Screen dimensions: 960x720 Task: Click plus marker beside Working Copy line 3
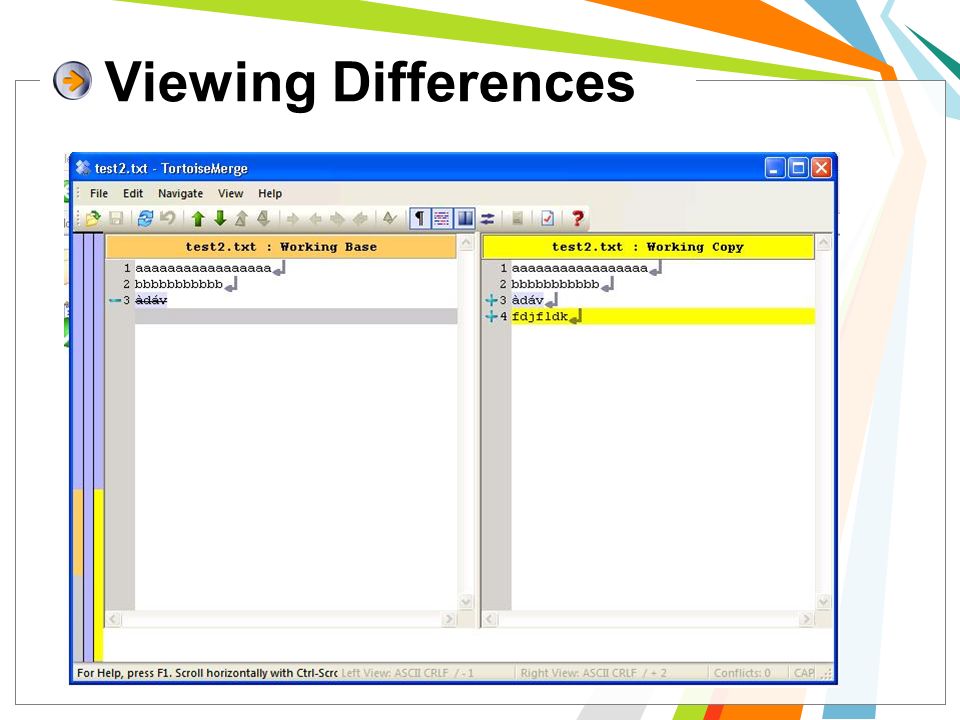click(490, 300)
